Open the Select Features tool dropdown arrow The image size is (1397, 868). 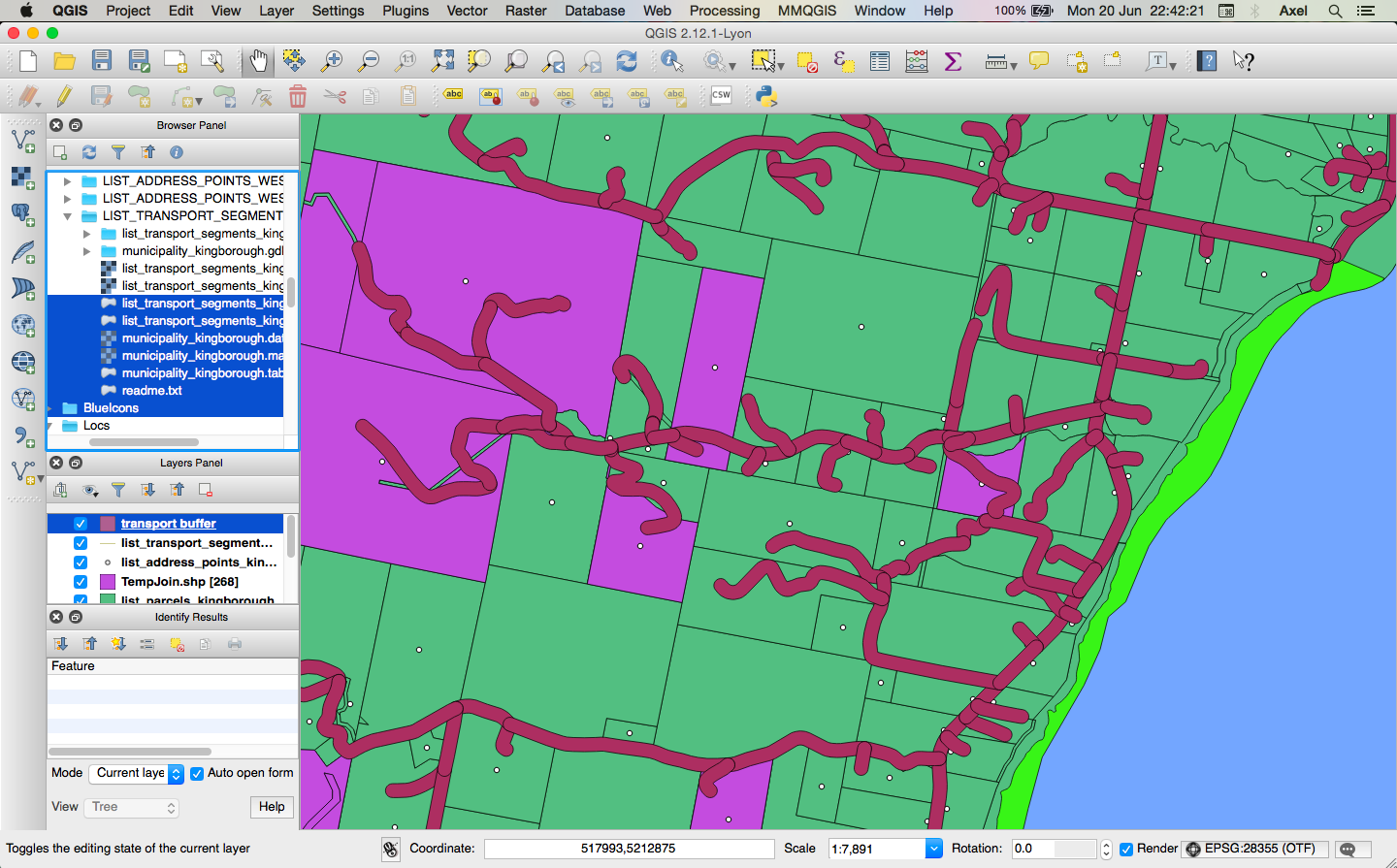point(781,66)
